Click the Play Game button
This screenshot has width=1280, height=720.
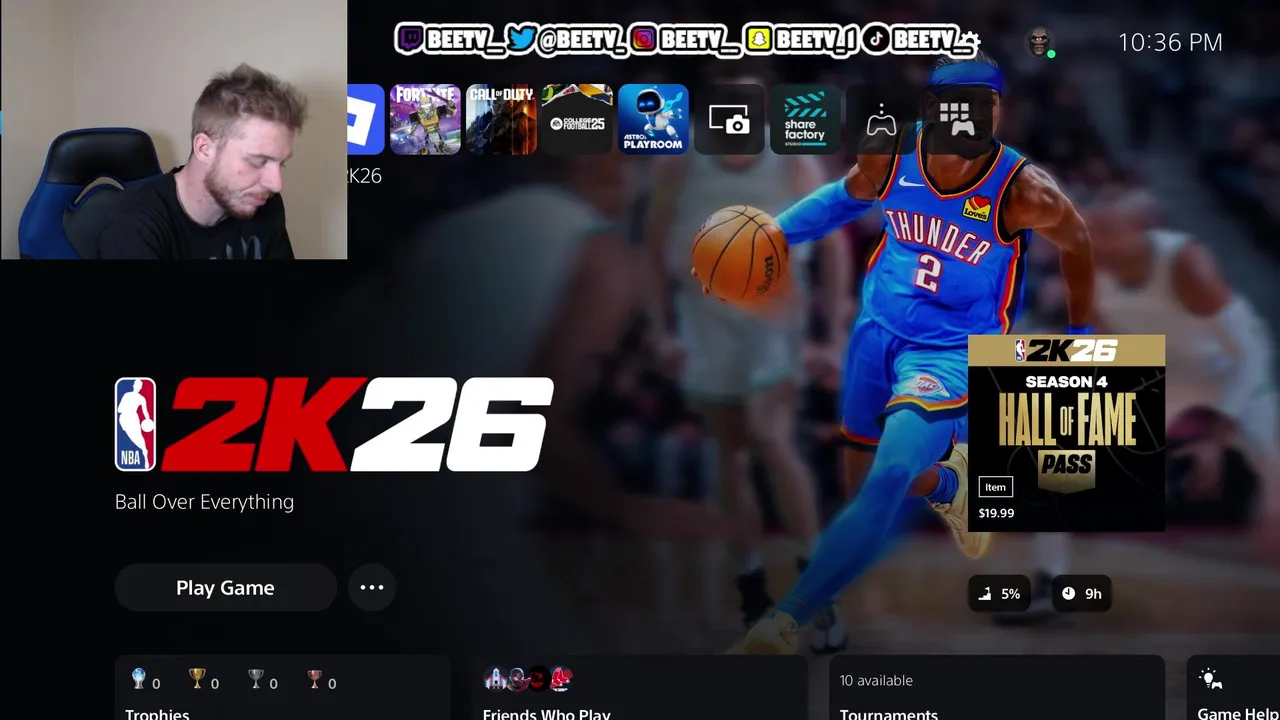tap(225, 588)
